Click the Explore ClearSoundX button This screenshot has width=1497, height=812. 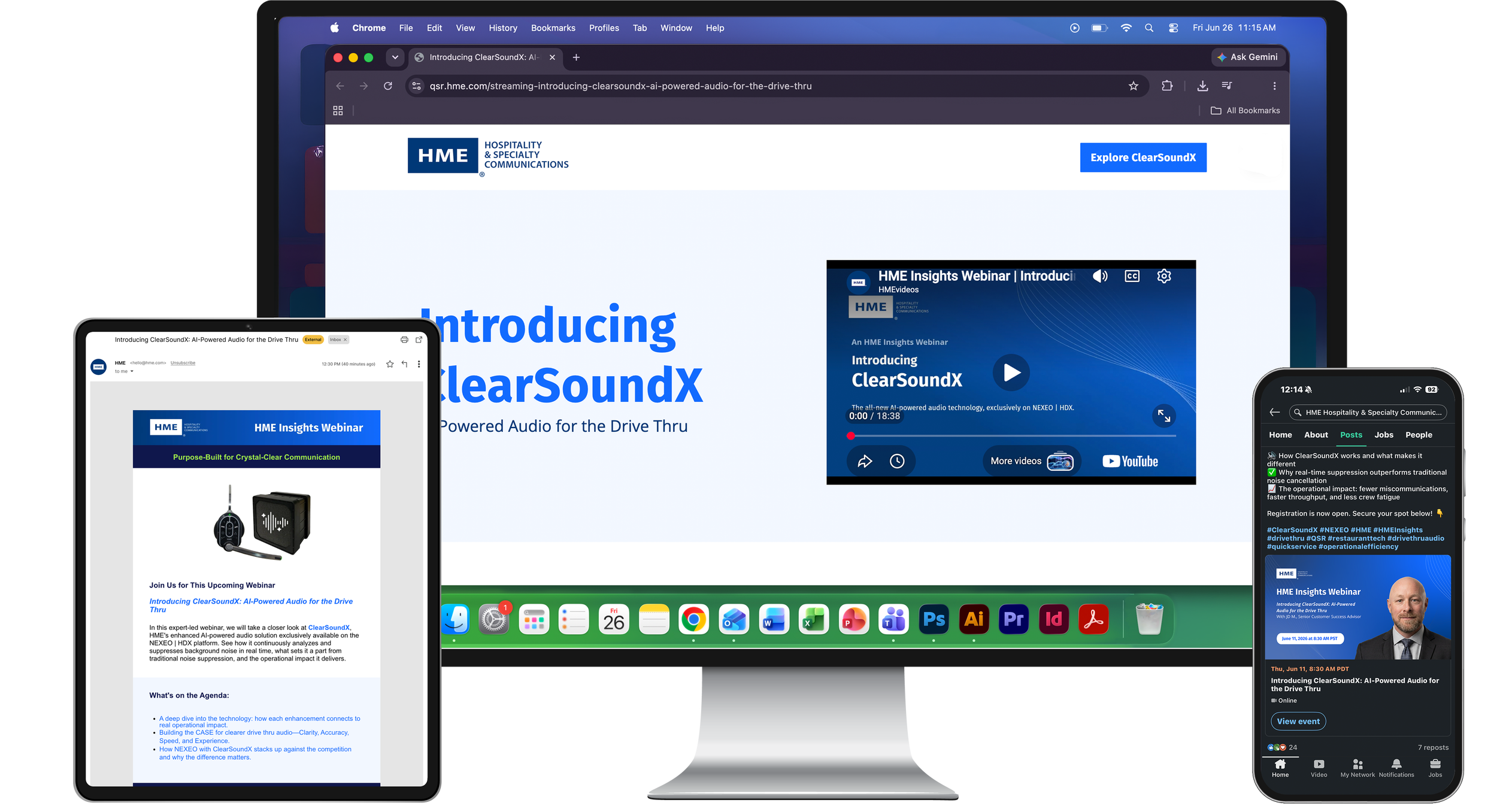(x=1143, y=157)
